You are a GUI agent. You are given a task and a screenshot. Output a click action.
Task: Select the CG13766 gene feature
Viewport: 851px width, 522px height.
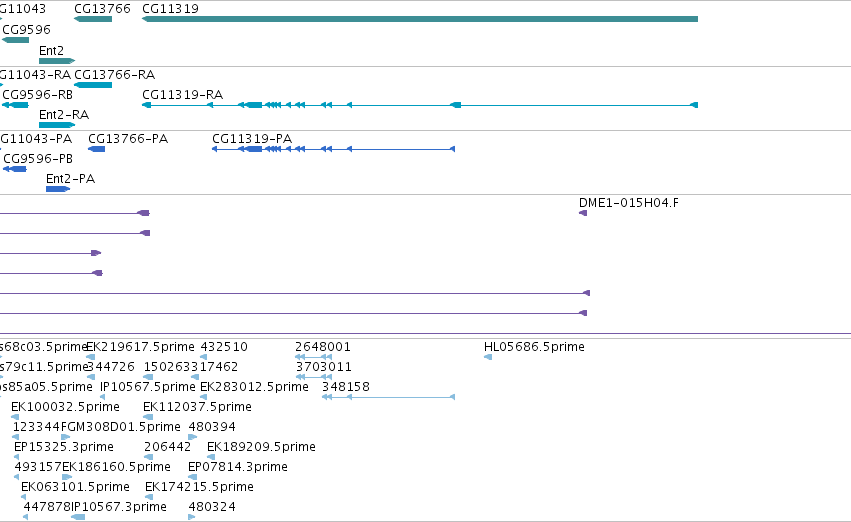click(93, 19)
